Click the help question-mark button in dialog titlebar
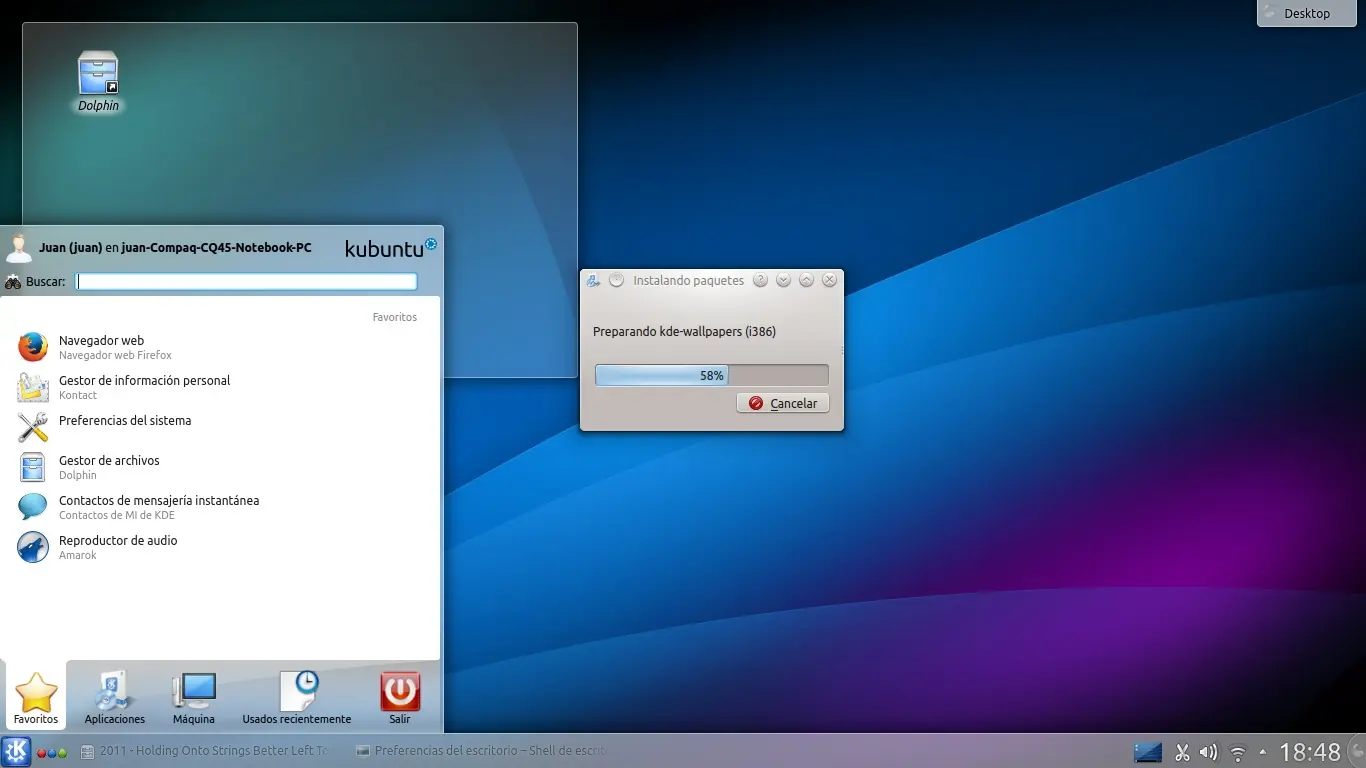1366x768 pixels. tap(760, 280)
